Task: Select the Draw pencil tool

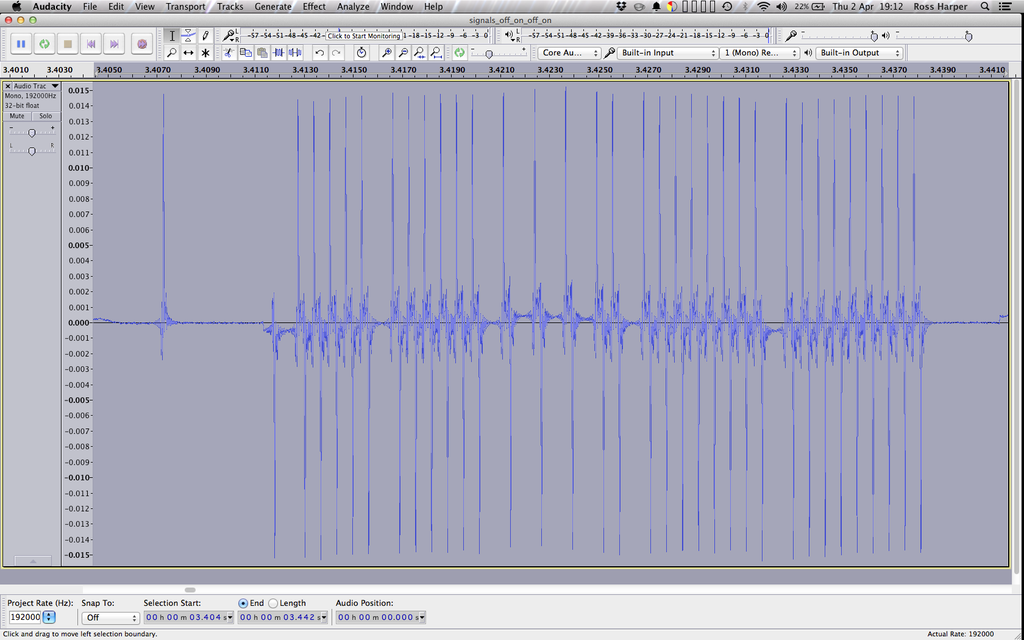Action: pos(205,36)
